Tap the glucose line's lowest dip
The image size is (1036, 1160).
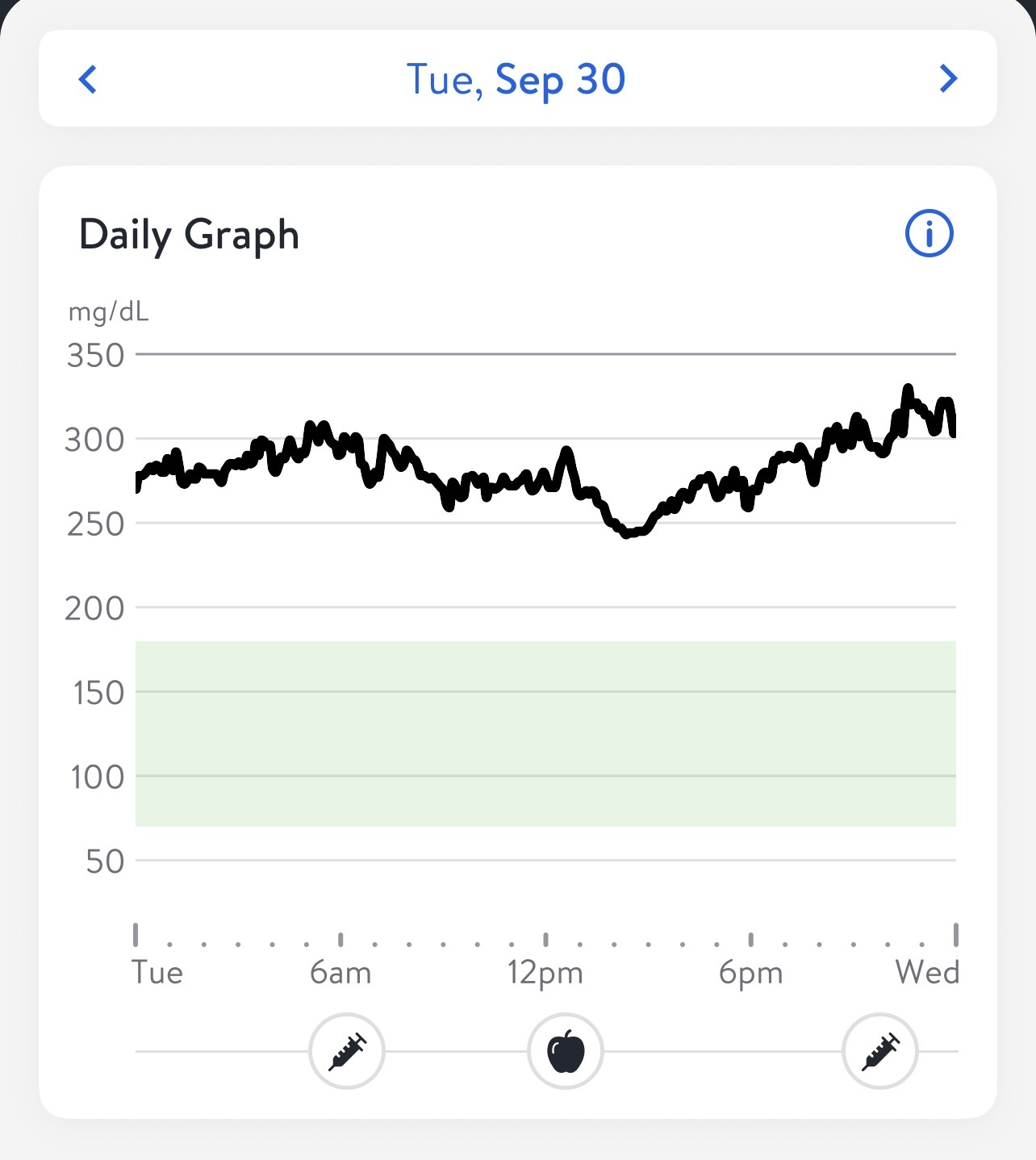[628, 533]
